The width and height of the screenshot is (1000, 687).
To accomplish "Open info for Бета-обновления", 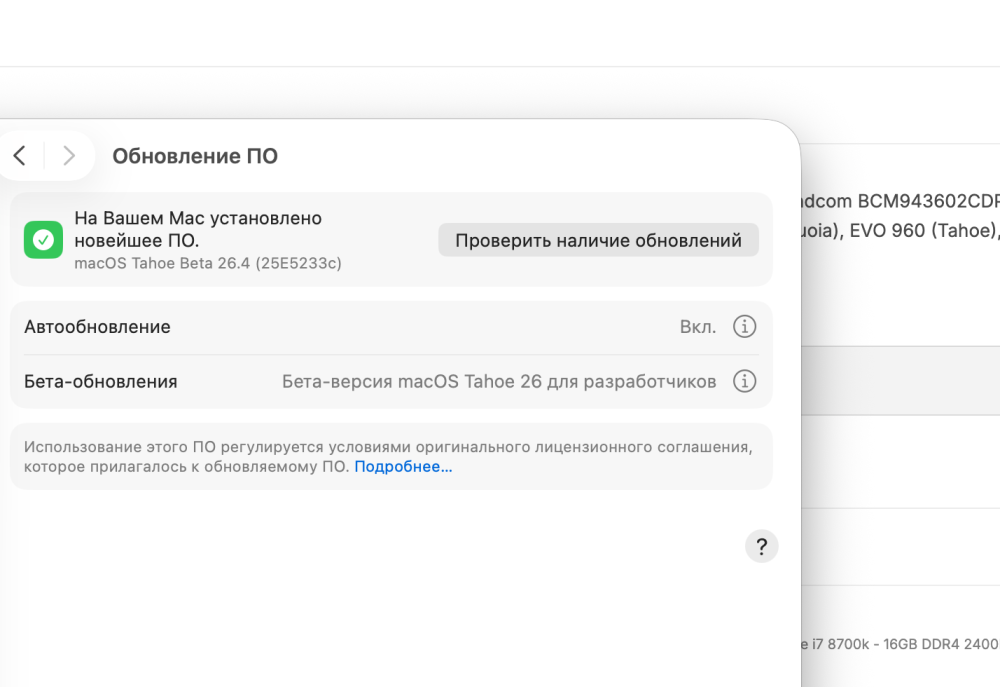I will click(x=744, y=381).
